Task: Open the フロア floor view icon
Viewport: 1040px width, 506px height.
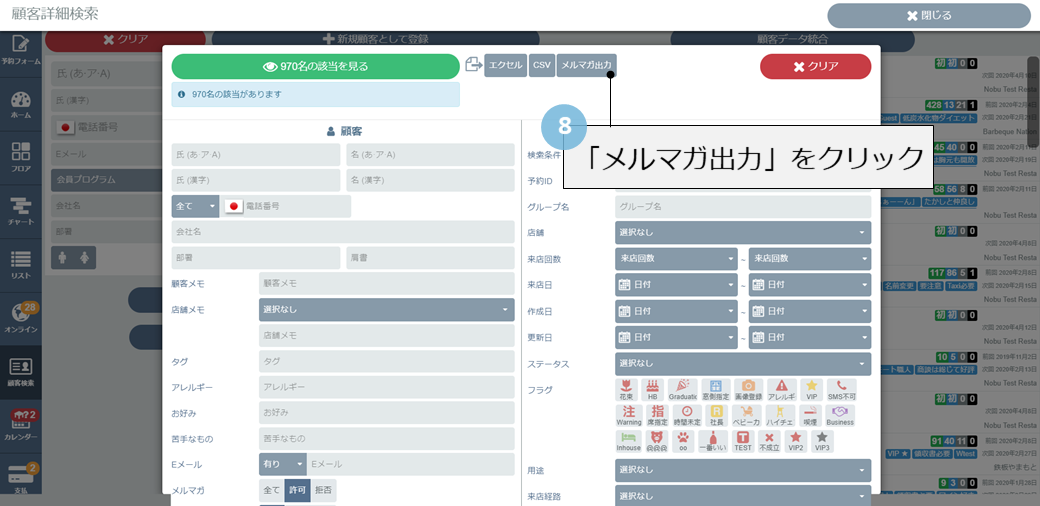Action: [x=20, y=157]
